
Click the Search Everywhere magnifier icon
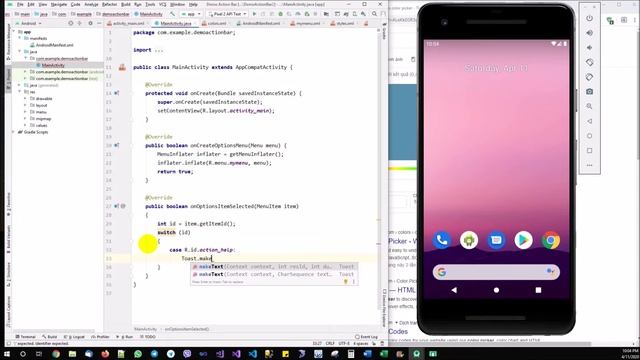374,14
